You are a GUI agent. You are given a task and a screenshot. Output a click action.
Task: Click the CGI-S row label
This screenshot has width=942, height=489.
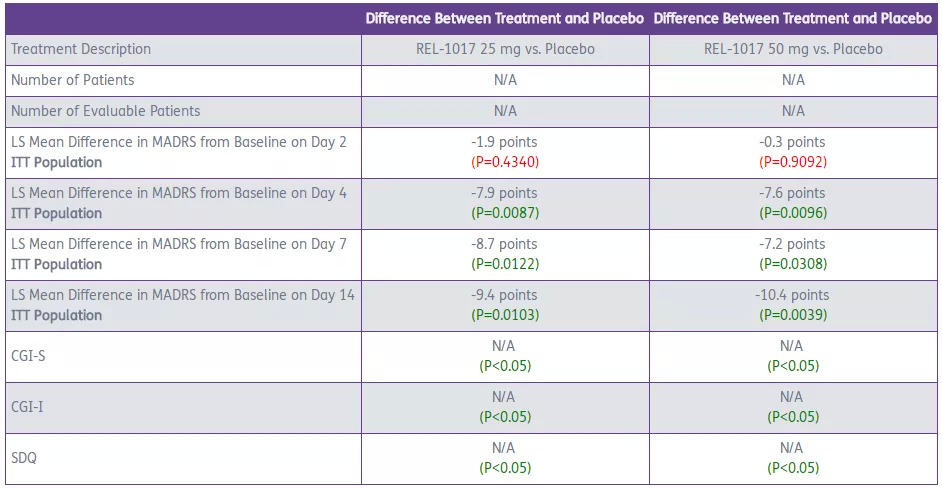click(28, 356)
